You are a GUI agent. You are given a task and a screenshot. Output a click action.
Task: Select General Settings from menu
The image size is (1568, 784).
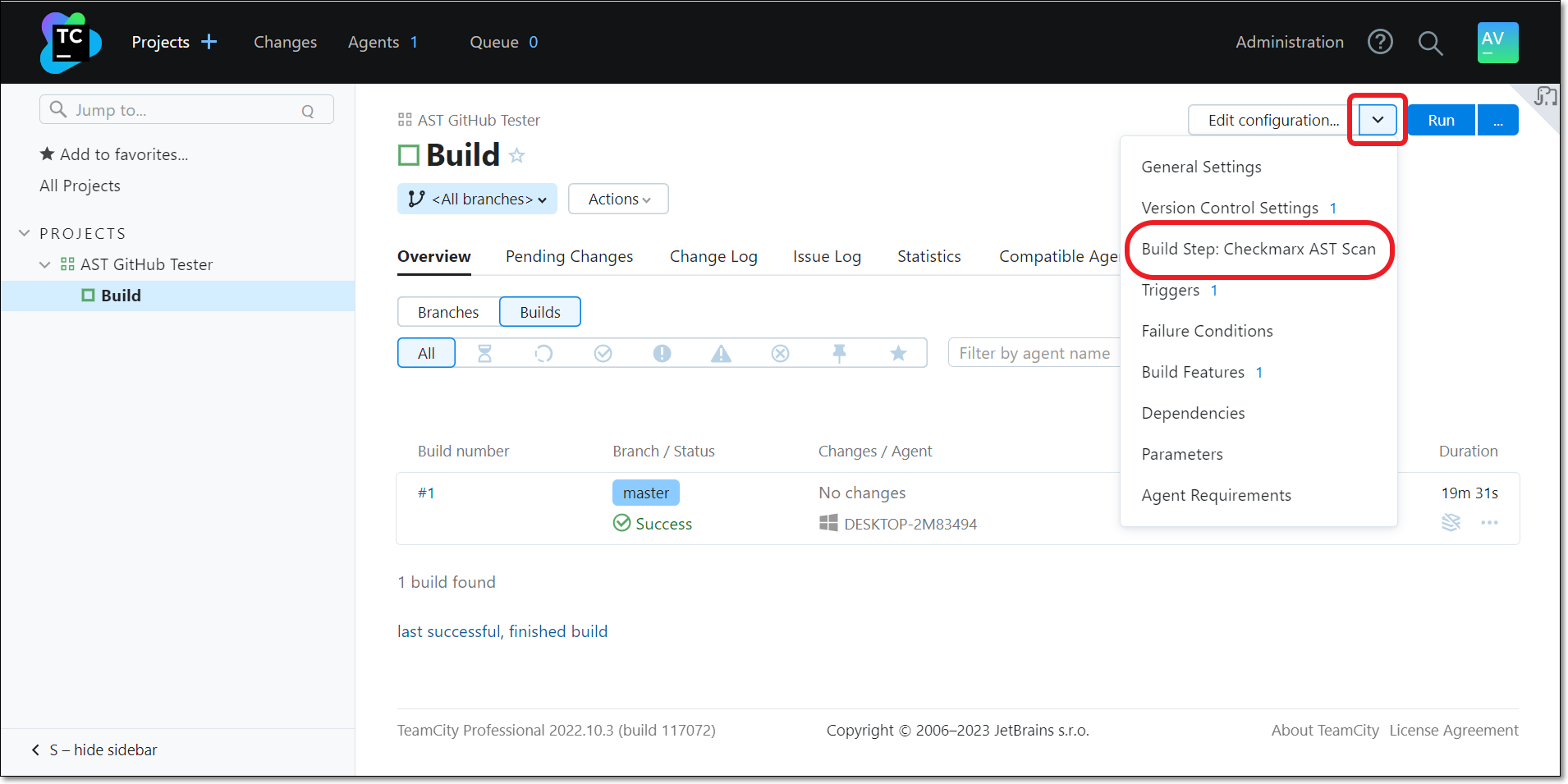click(1201, 167)
